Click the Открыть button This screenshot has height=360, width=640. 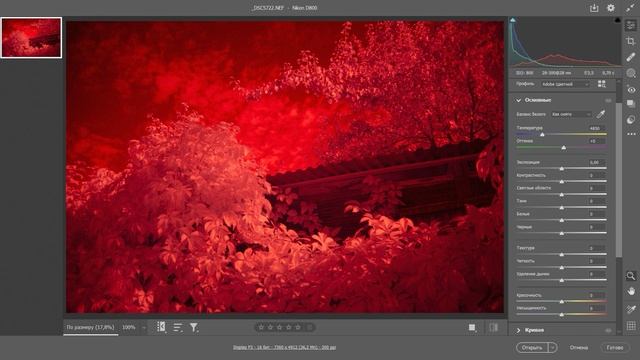click(532, 347)
